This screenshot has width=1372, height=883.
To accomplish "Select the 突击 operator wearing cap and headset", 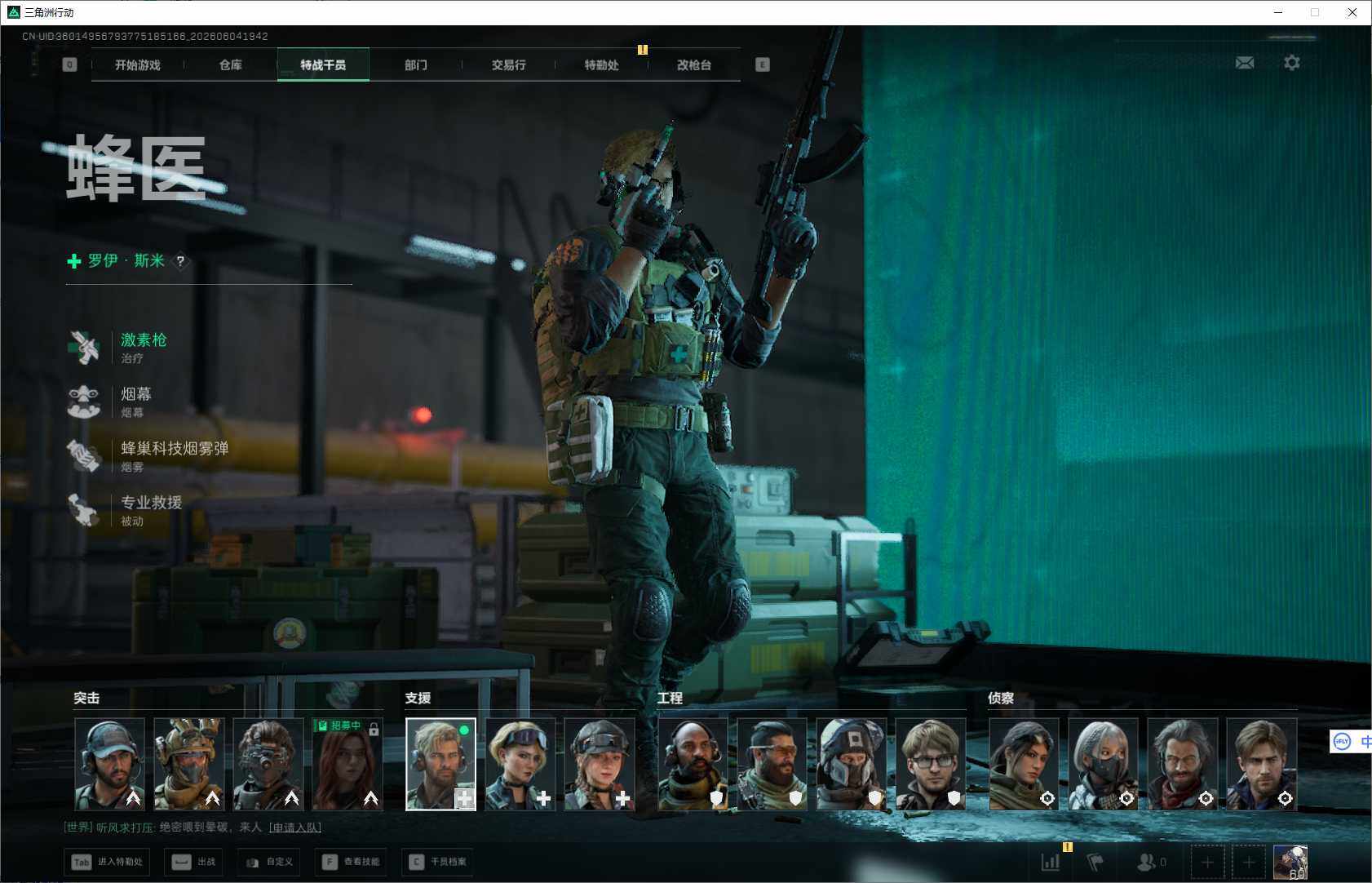I will [x=109, y=764].
